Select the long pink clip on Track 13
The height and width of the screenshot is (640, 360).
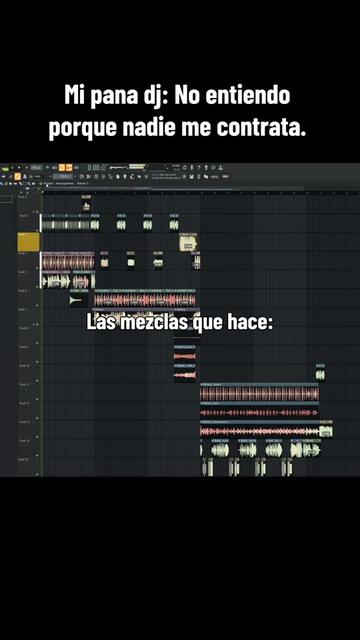click(x=259, y=429)
